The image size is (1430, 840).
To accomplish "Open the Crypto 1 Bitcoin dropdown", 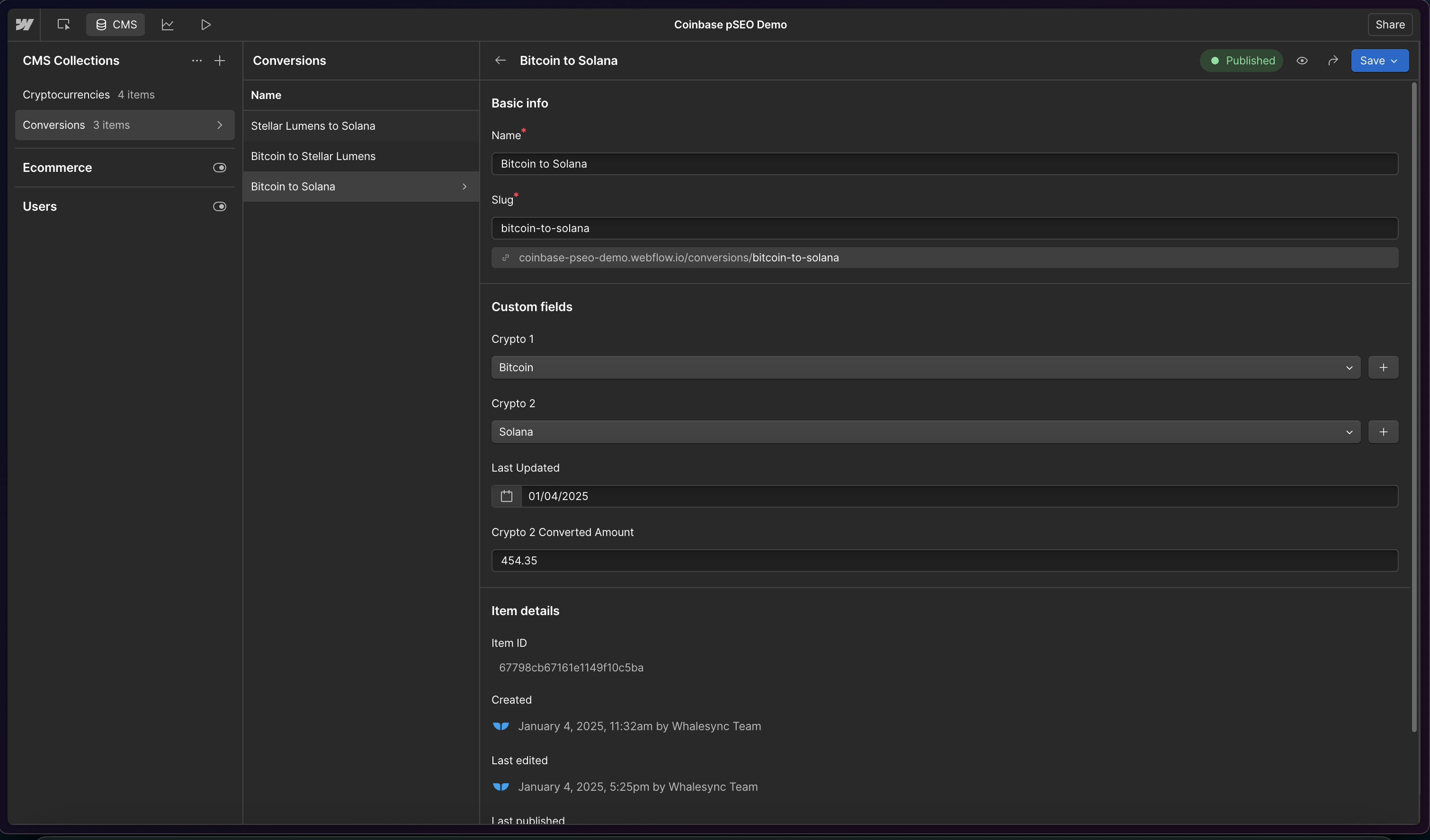I will (925, 367).
